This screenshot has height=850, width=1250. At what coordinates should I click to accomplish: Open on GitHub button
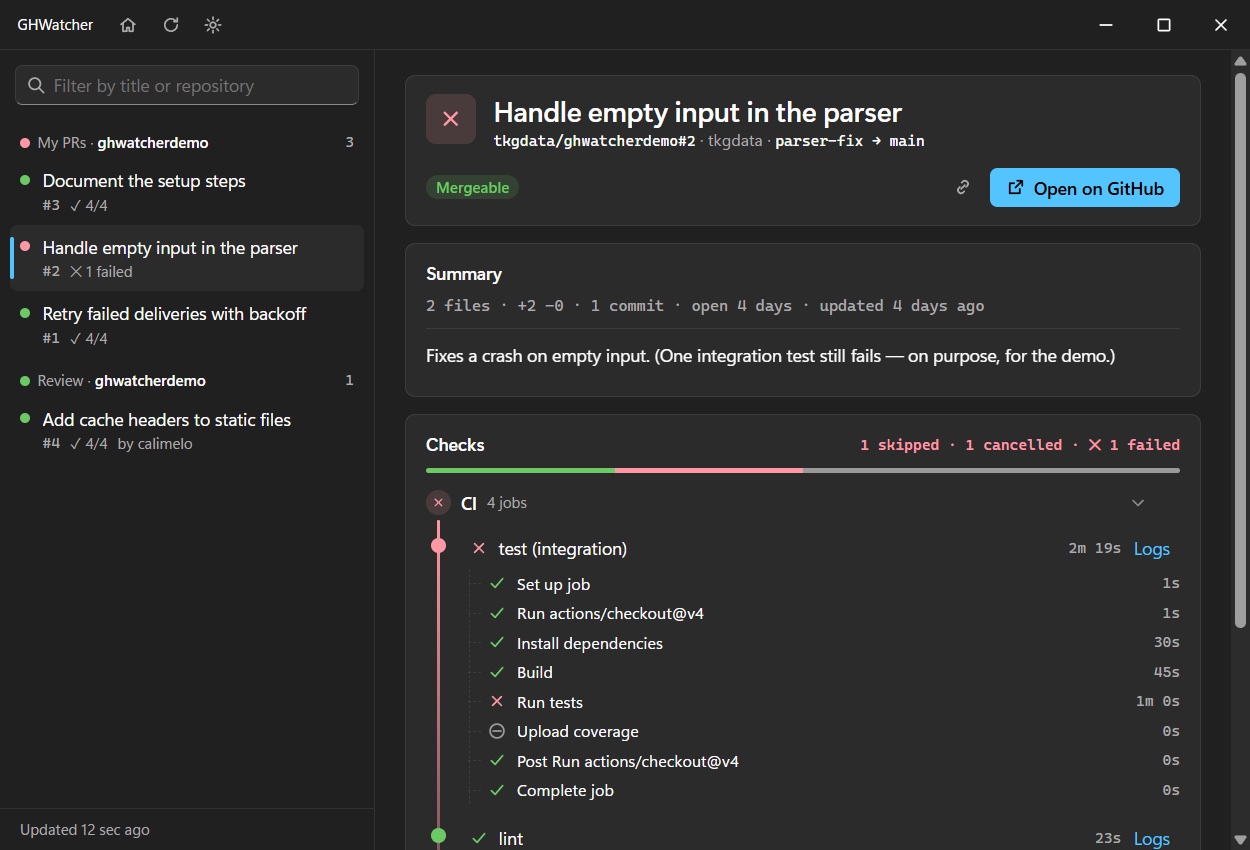click(x=1085, y=188)
